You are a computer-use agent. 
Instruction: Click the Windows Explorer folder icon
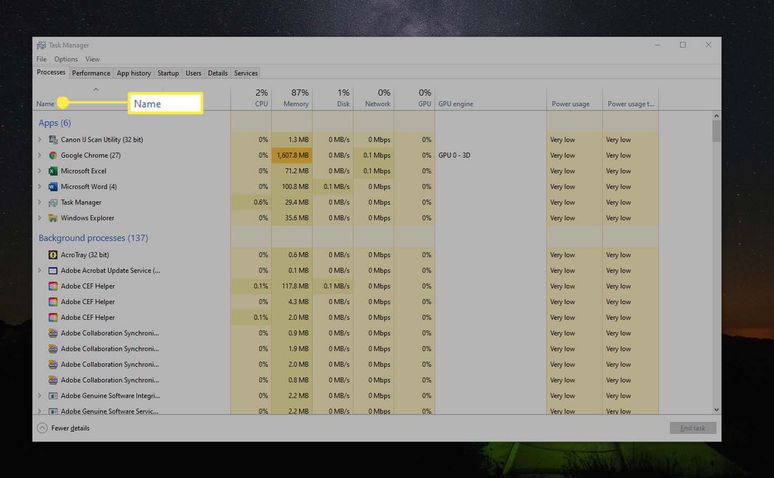53,218
